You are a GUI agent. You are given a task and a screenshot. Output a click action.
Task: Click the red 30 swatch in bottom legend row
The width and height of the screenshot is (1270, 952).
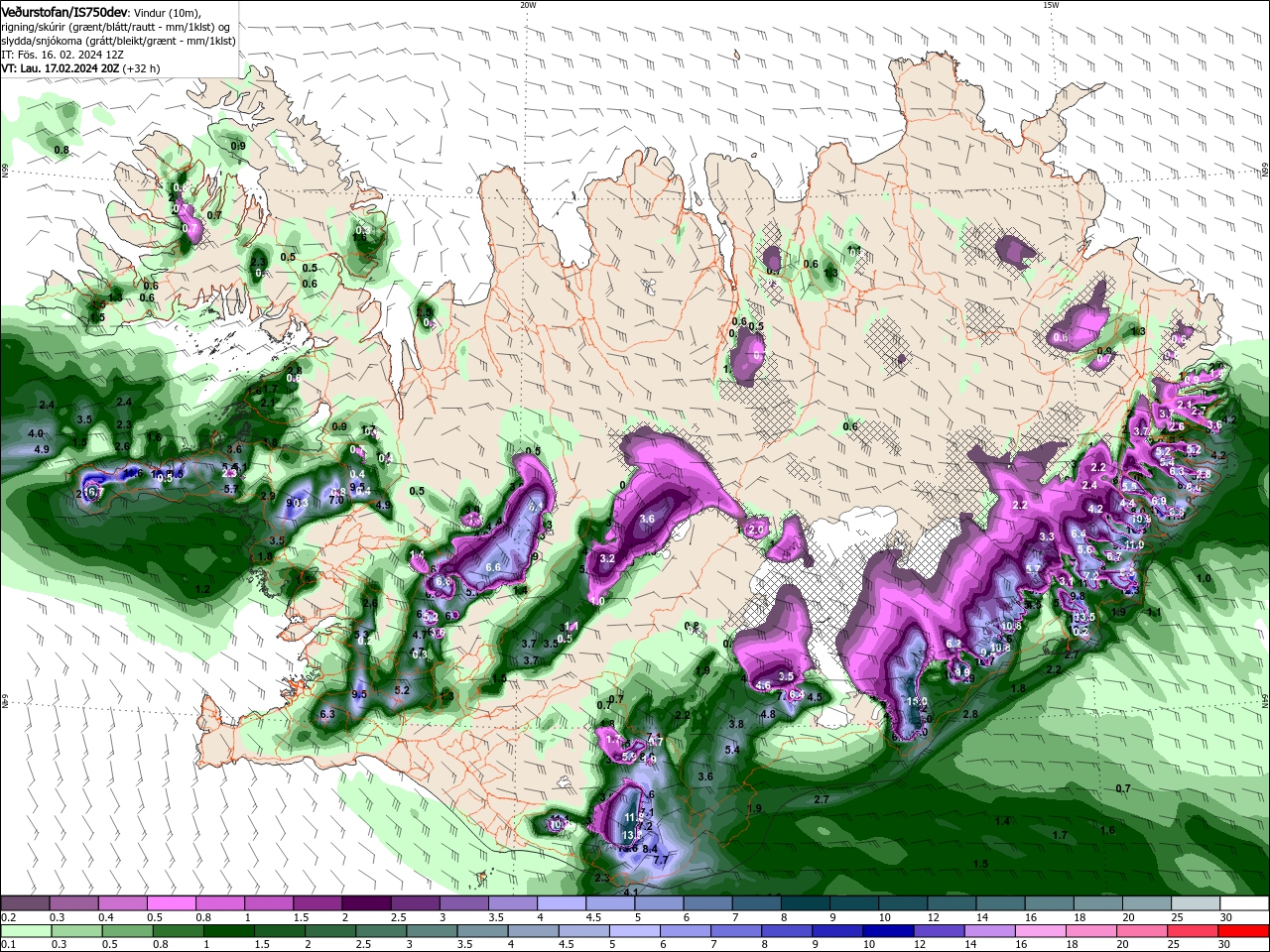coord(1245,930)
